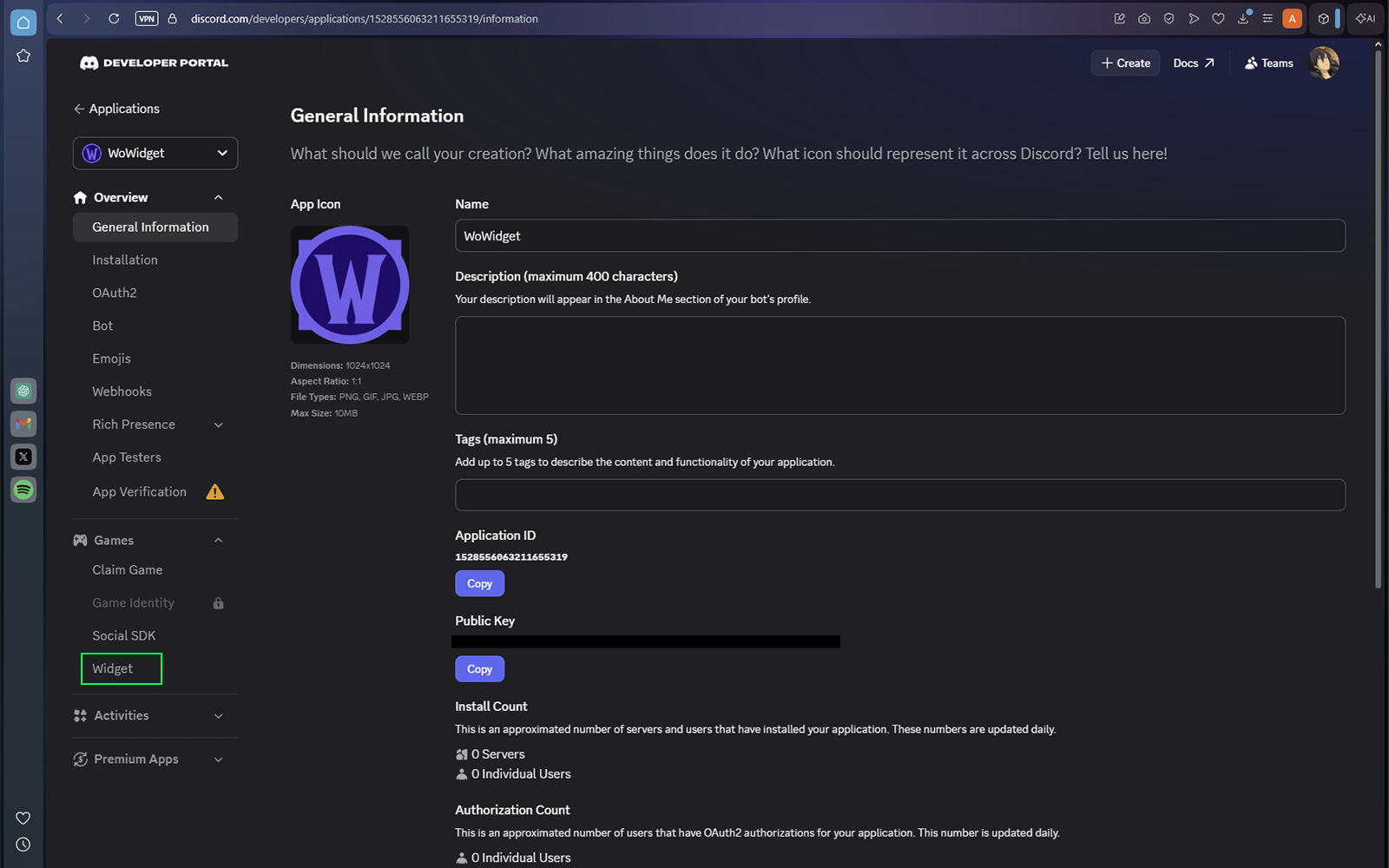1389x868 pixels.
Task: Click the send arrow icon in the toolbar
Action: (1194, 18)
